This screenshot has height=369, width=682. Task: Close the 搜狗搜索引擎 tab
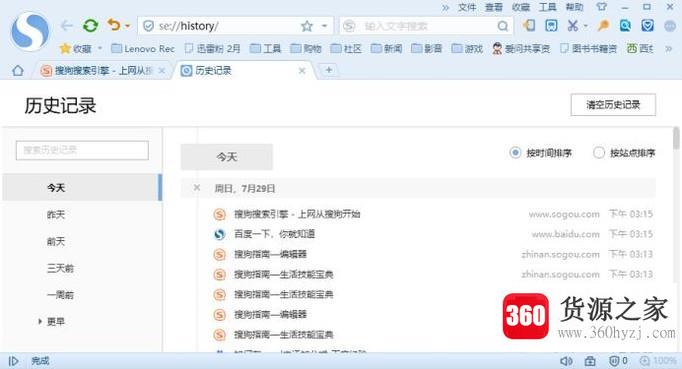(x=162, y=70)
